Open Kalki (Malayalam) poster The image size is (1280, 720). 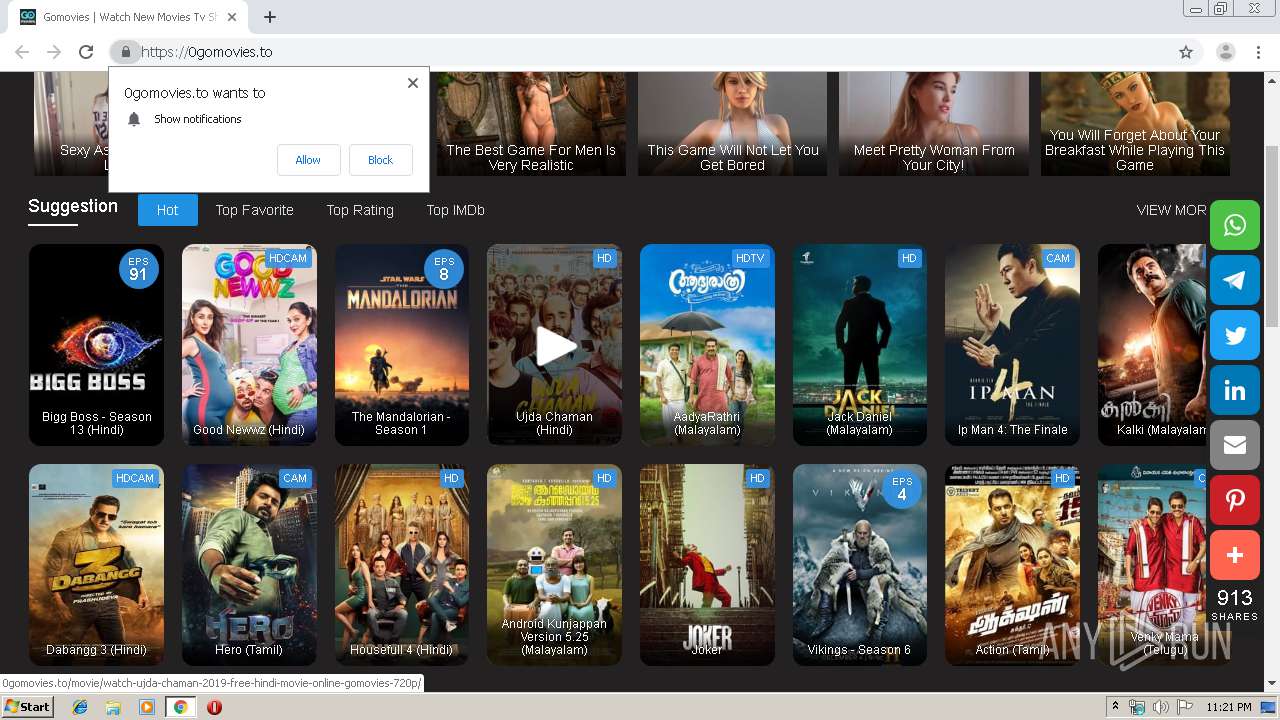click(x=1153, y=345)
